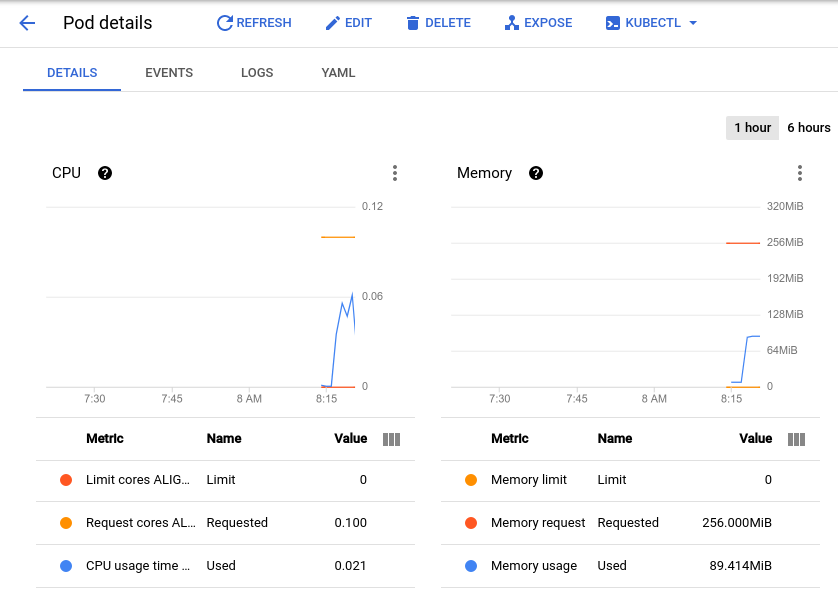This screenshot has width=838, height=602.
Task: Click the Memory limit metric name
Action: click(x=529, y=480)
